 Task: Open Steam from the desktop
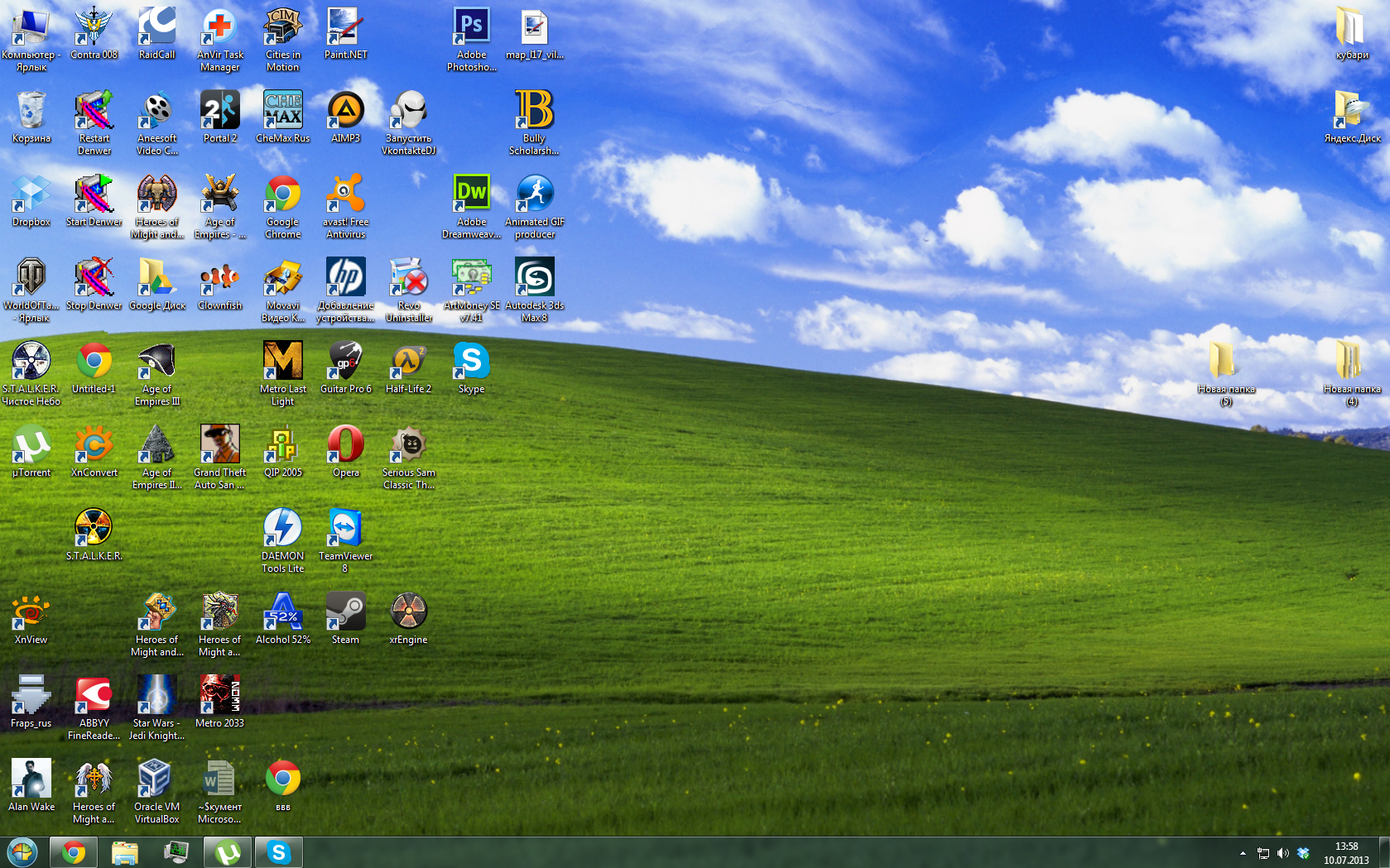coord(346,618)
